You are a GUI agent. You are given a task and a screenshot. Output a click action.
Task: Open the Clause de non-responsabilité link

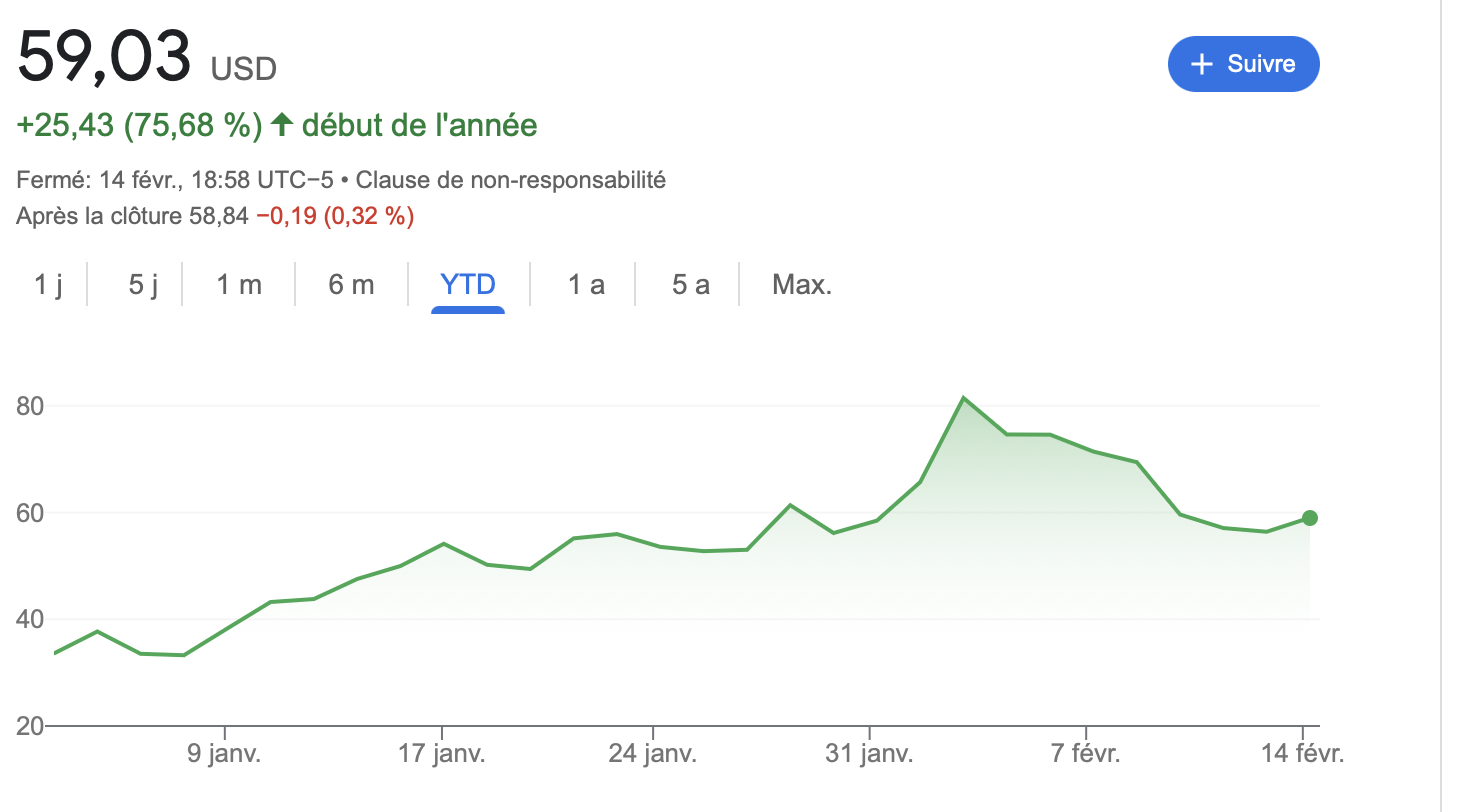coord(511,181)
